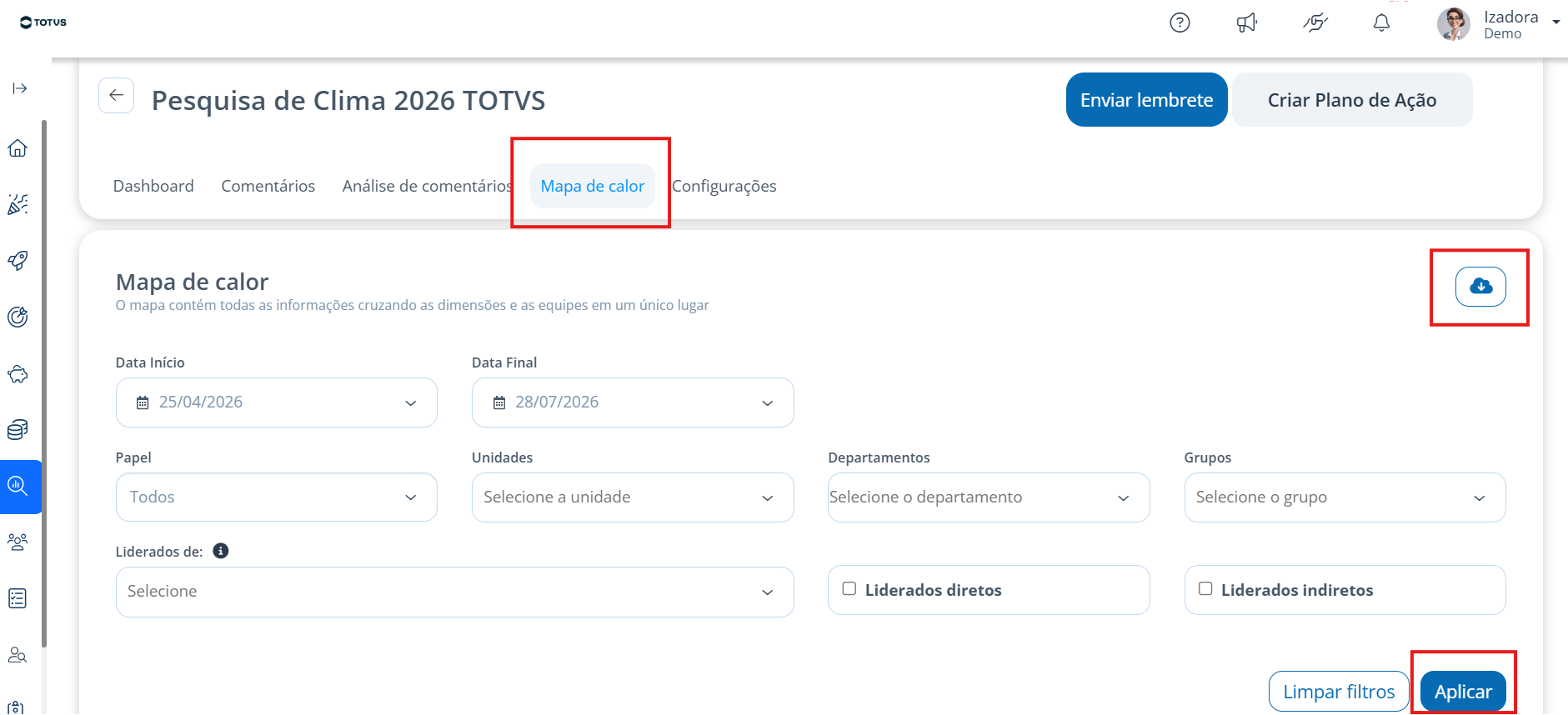Switch to the Configurações tab
This screenshot has height=715, width=1568.
pyautogui.click(x=724, y=186)
